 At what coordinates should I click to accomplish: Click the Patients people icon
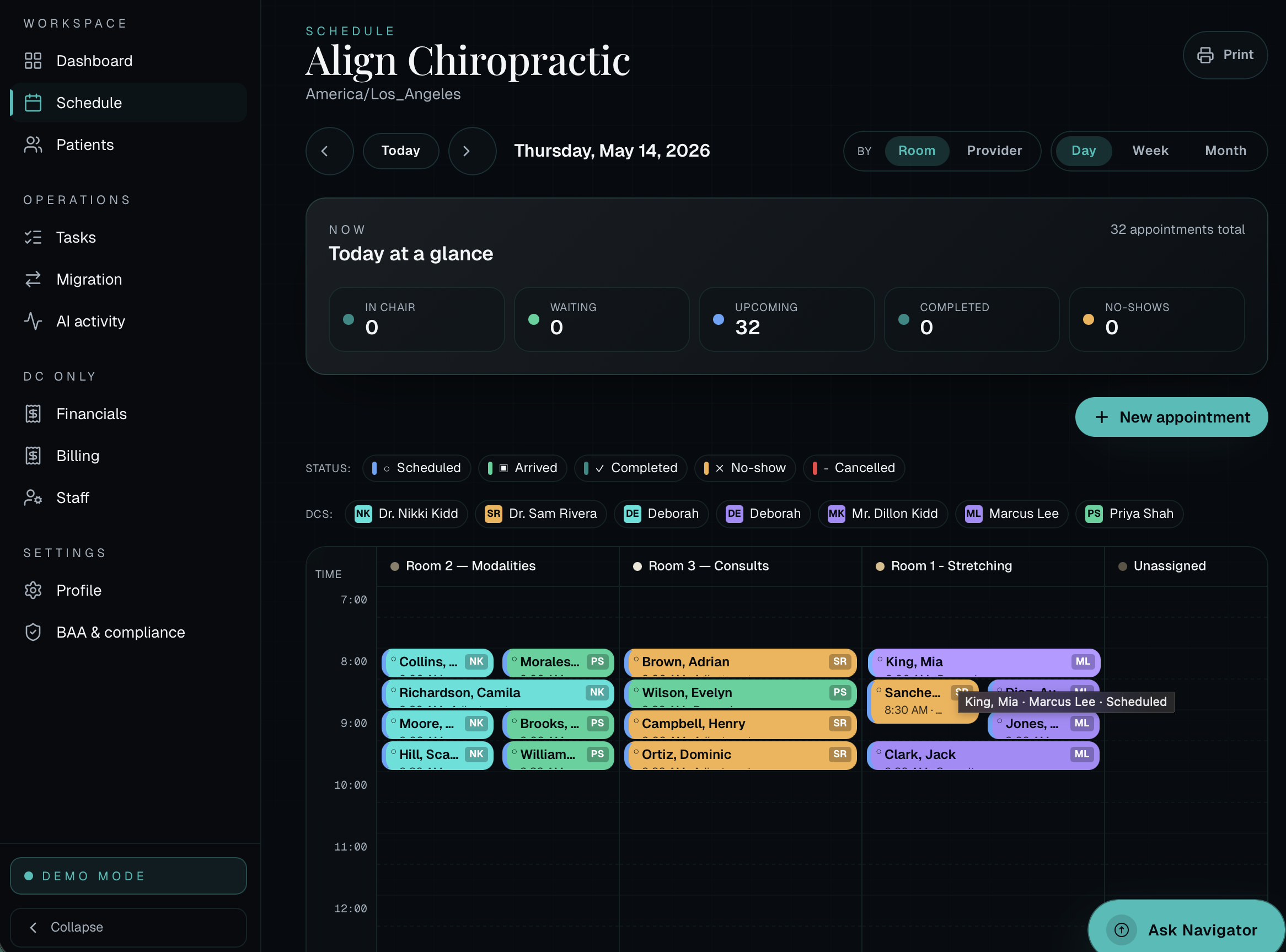(33, 145)
